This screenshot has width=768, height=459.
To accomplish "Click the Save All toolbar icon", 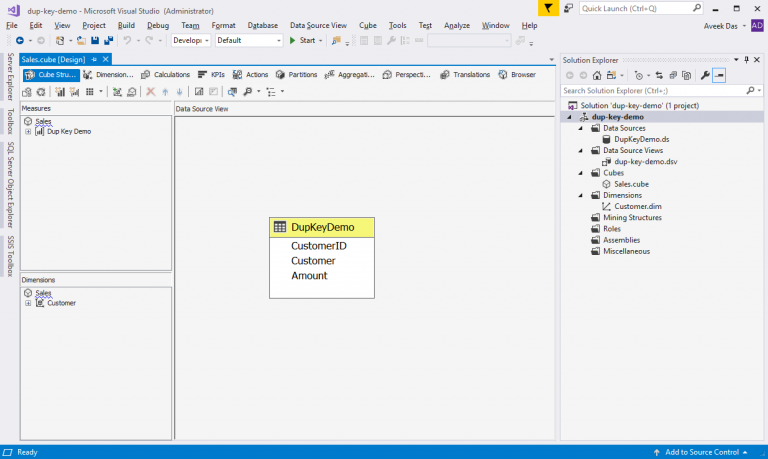I will (106, 41).
